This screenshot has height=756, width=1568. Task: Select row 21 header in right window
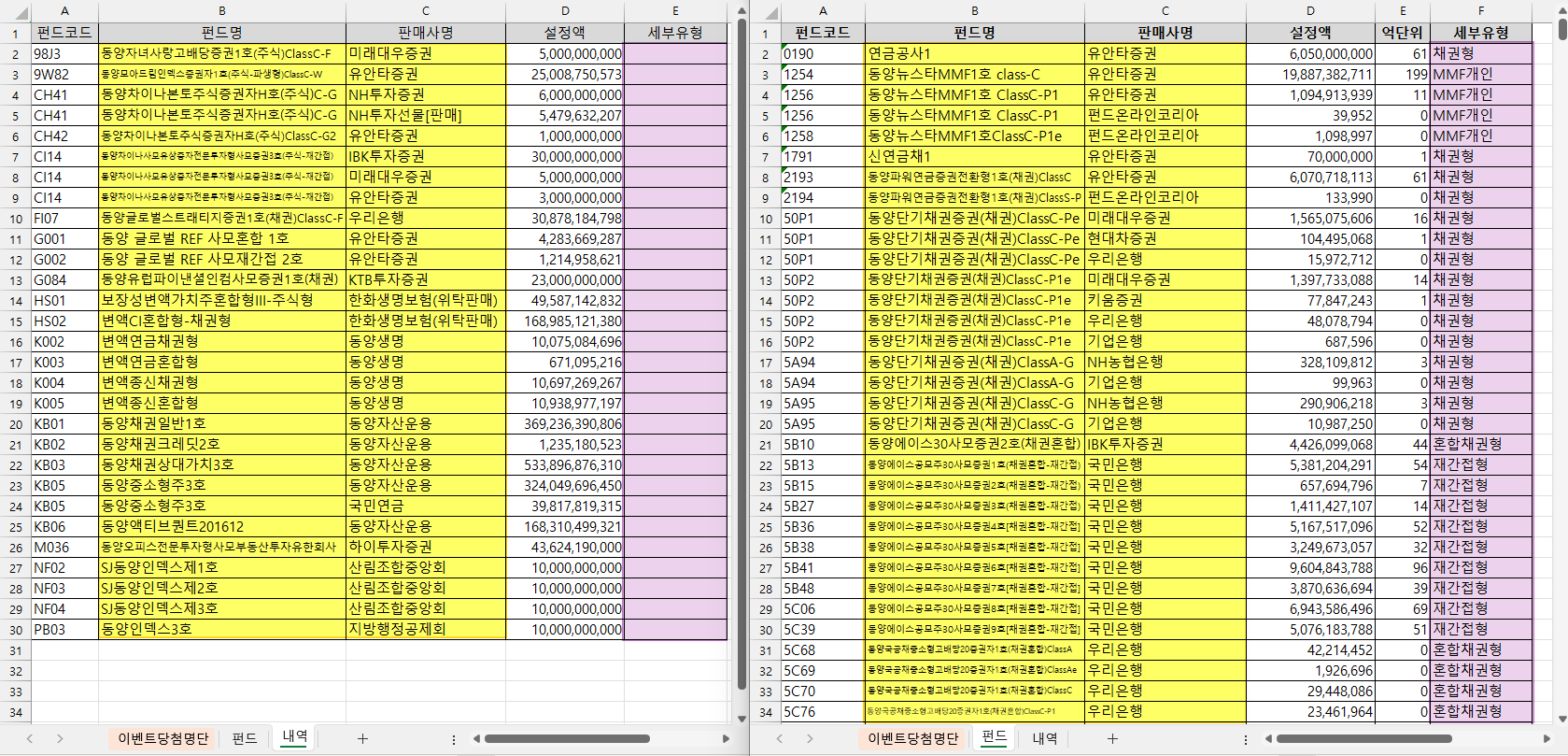(x=766, y=445)
